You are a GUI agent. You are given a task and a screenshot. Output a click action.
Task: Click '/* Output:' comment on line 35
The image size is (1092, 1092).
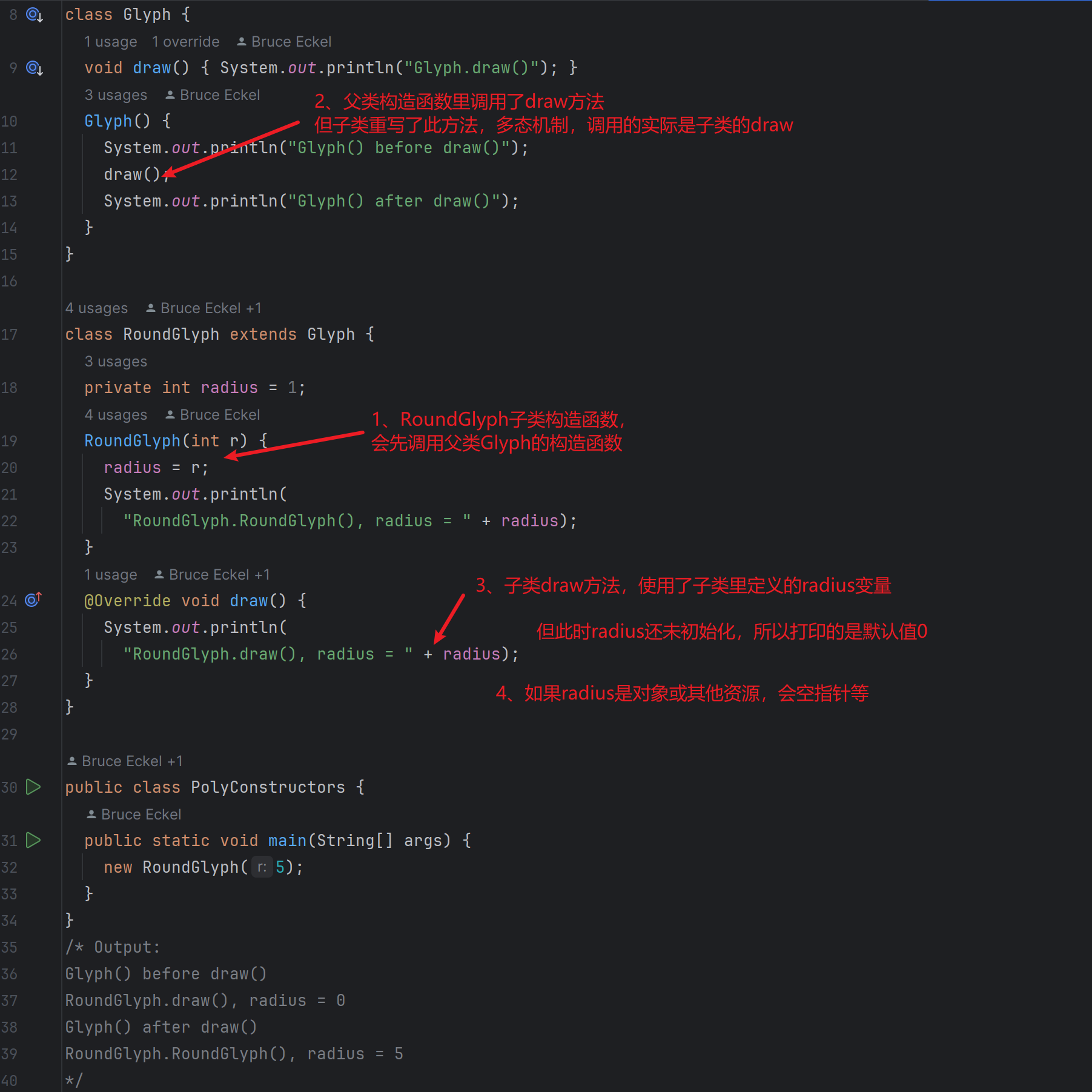click(113, 947)
